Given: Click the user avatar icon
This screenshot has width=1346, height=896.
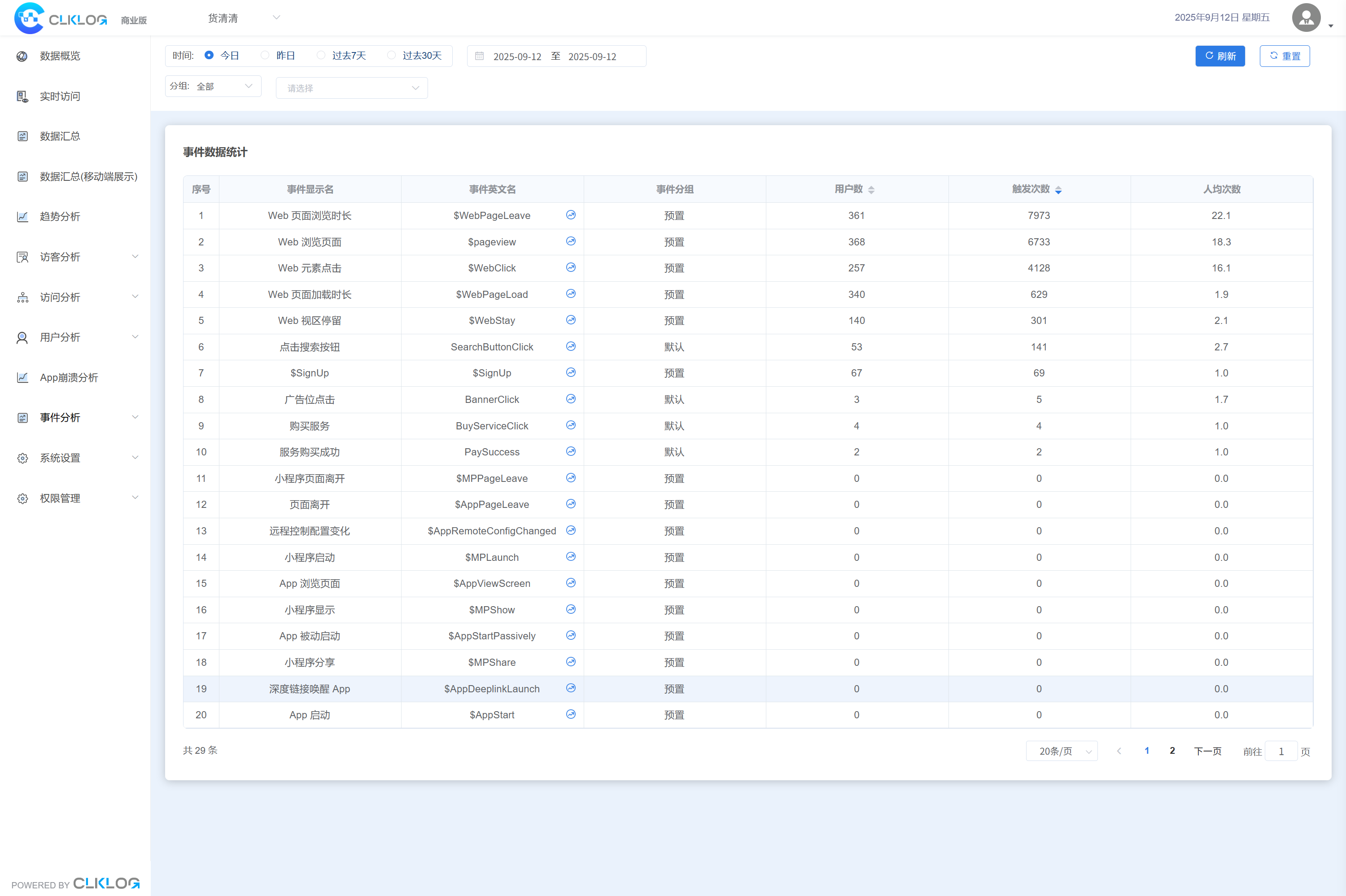Looking at the screenshot, I should 1306,17.
